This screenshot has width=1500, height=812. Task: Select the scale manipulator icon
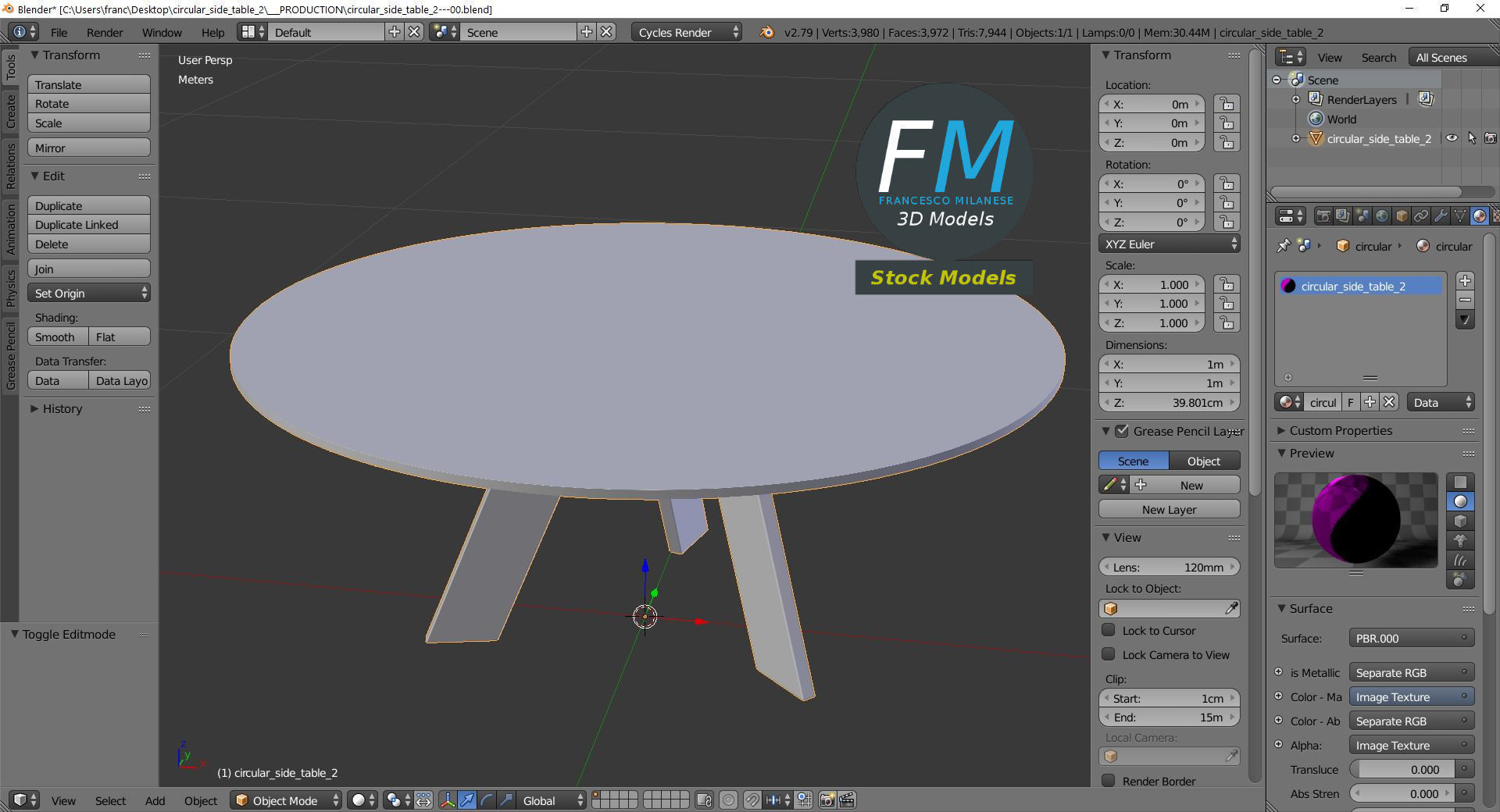[506, 800]
